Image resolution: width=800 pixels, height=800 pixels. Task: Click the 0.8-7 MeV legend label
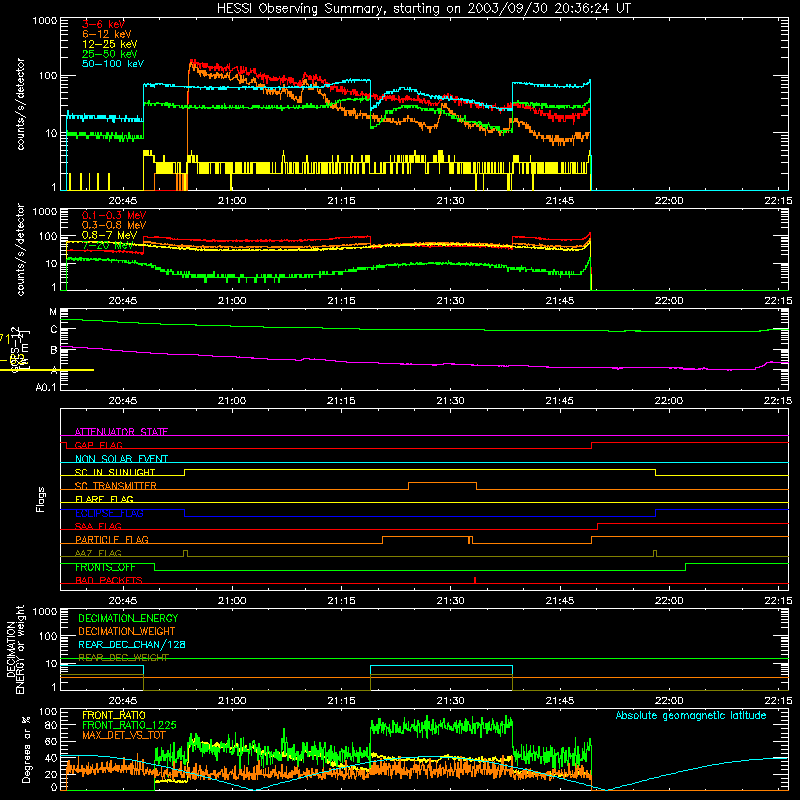tap(109, 235)
